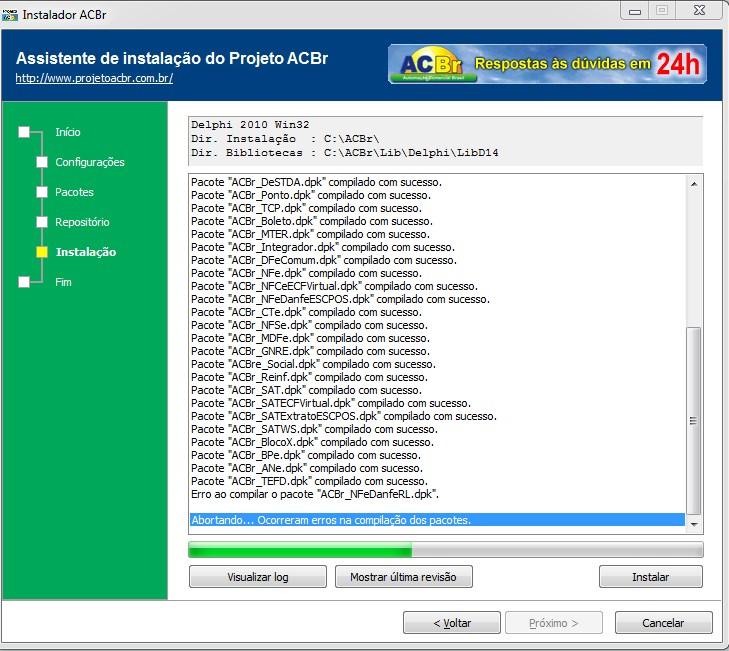Select the ACBr_GNRE.dpk log line

310,351
